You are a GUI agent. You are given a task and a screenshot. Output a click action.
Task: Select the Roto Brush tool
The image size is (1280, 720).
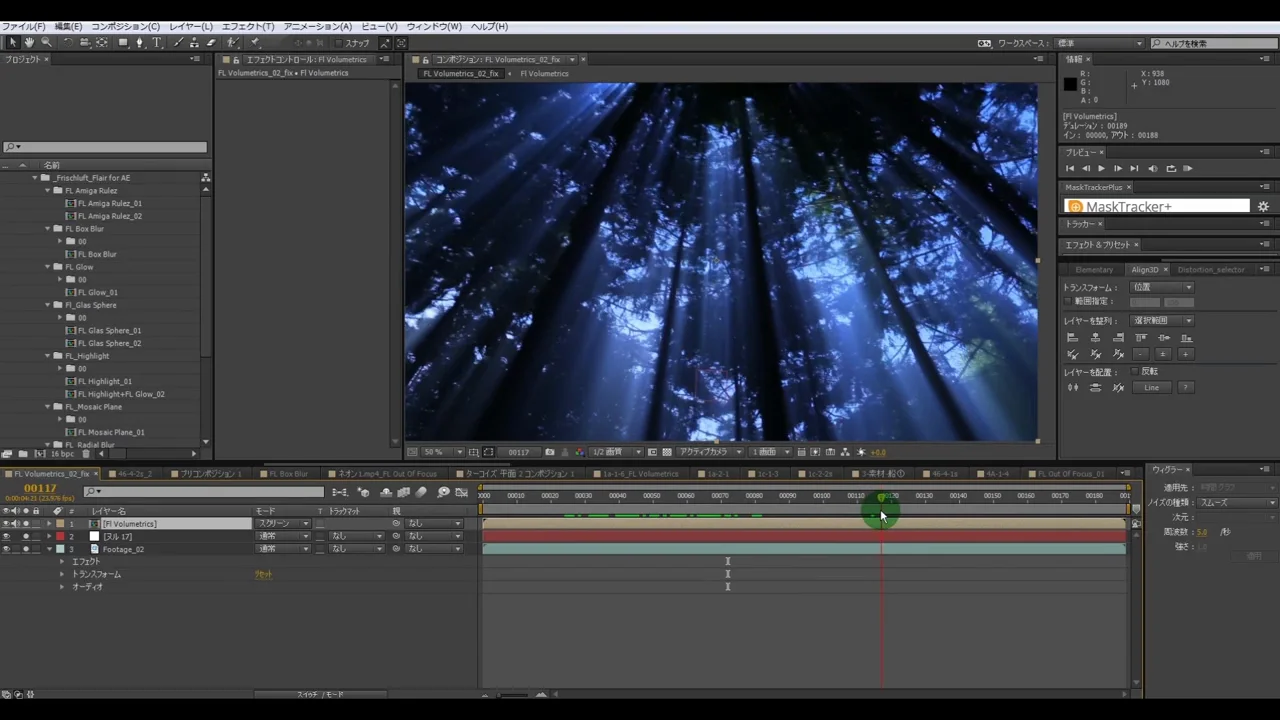pos(233,43)
